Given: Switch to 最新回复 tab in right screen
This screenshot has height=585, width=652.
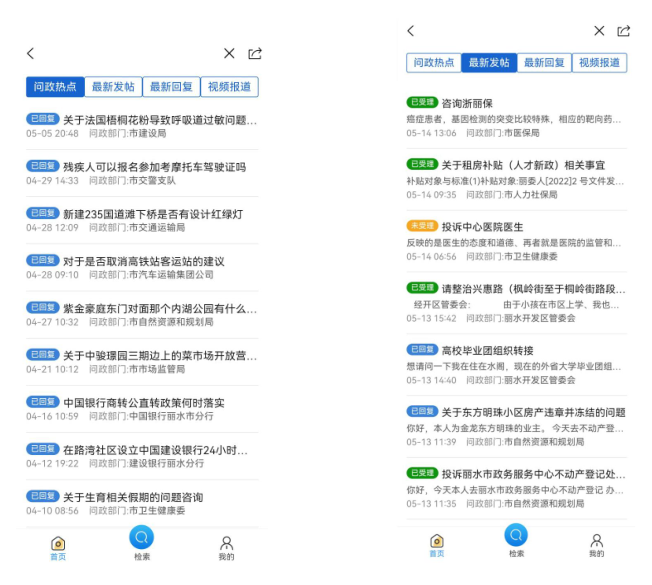Looking at the screenshot, I should [x=544, y=63].
